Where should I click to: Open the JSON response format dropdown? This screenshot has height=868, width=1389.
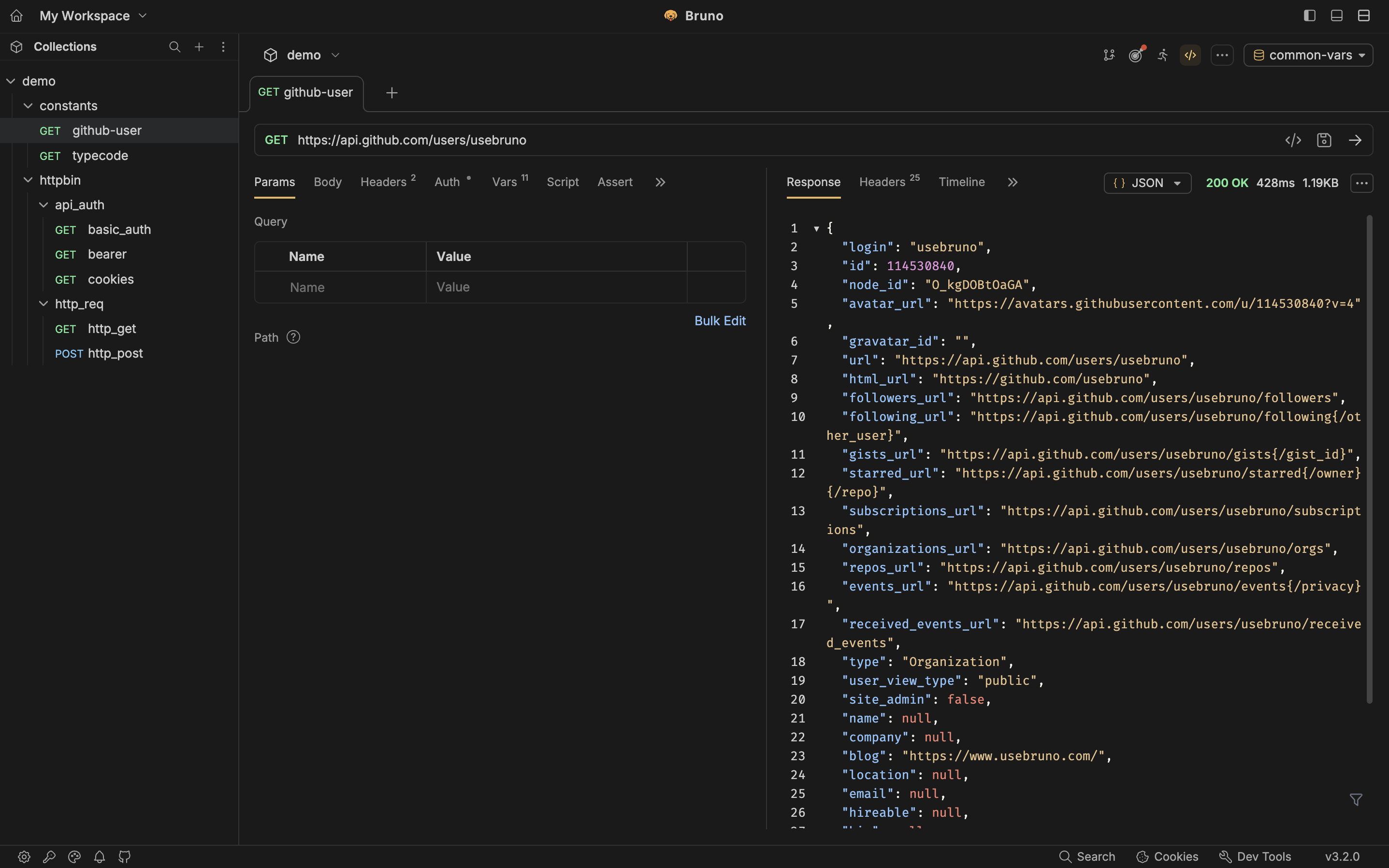click(x=1147, y=183)
